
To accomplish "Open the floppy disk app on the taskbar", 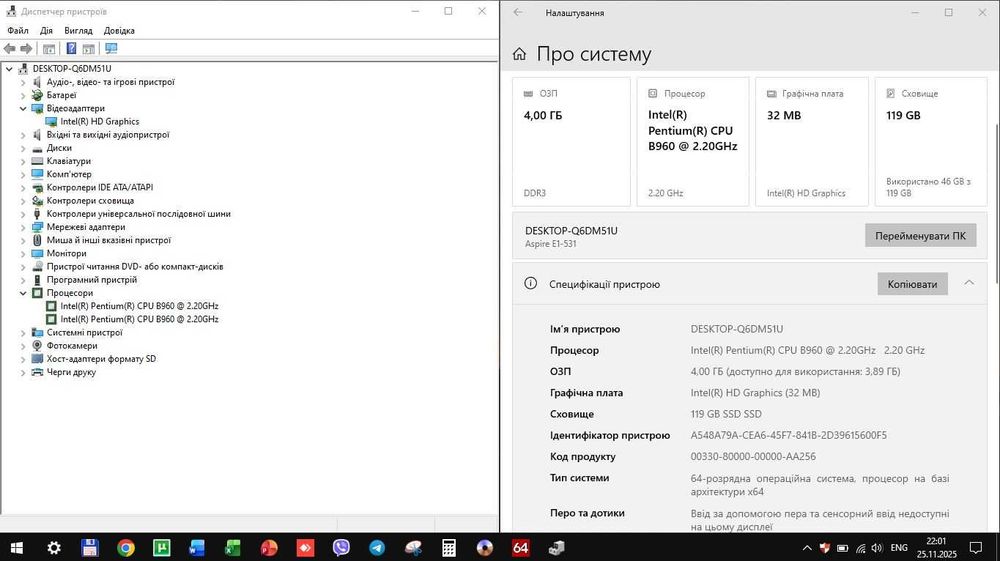I will click(90, 548).
